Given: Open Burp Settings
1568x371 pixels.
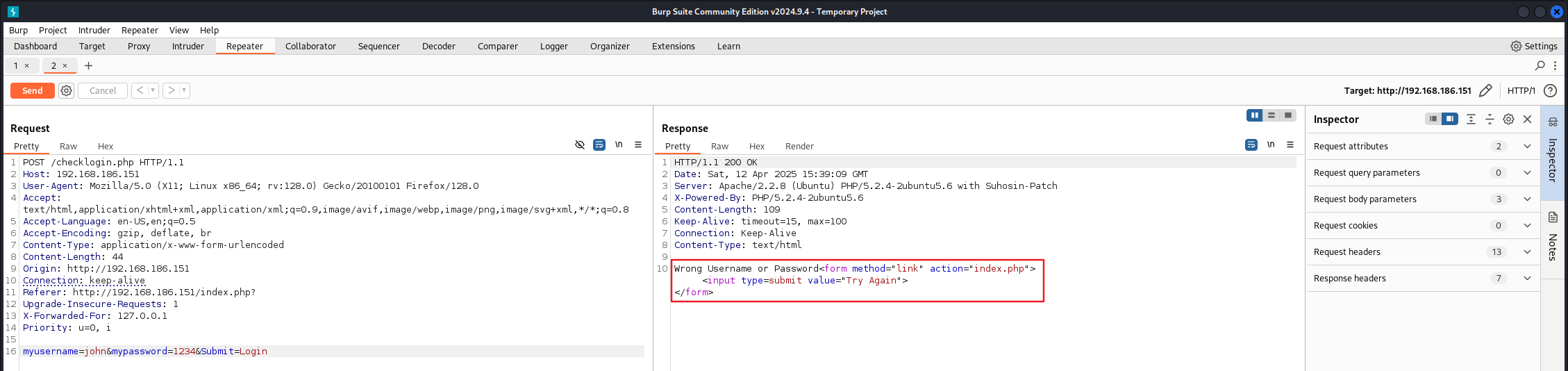Looking at the screenshot, I should coord(1534,46).
